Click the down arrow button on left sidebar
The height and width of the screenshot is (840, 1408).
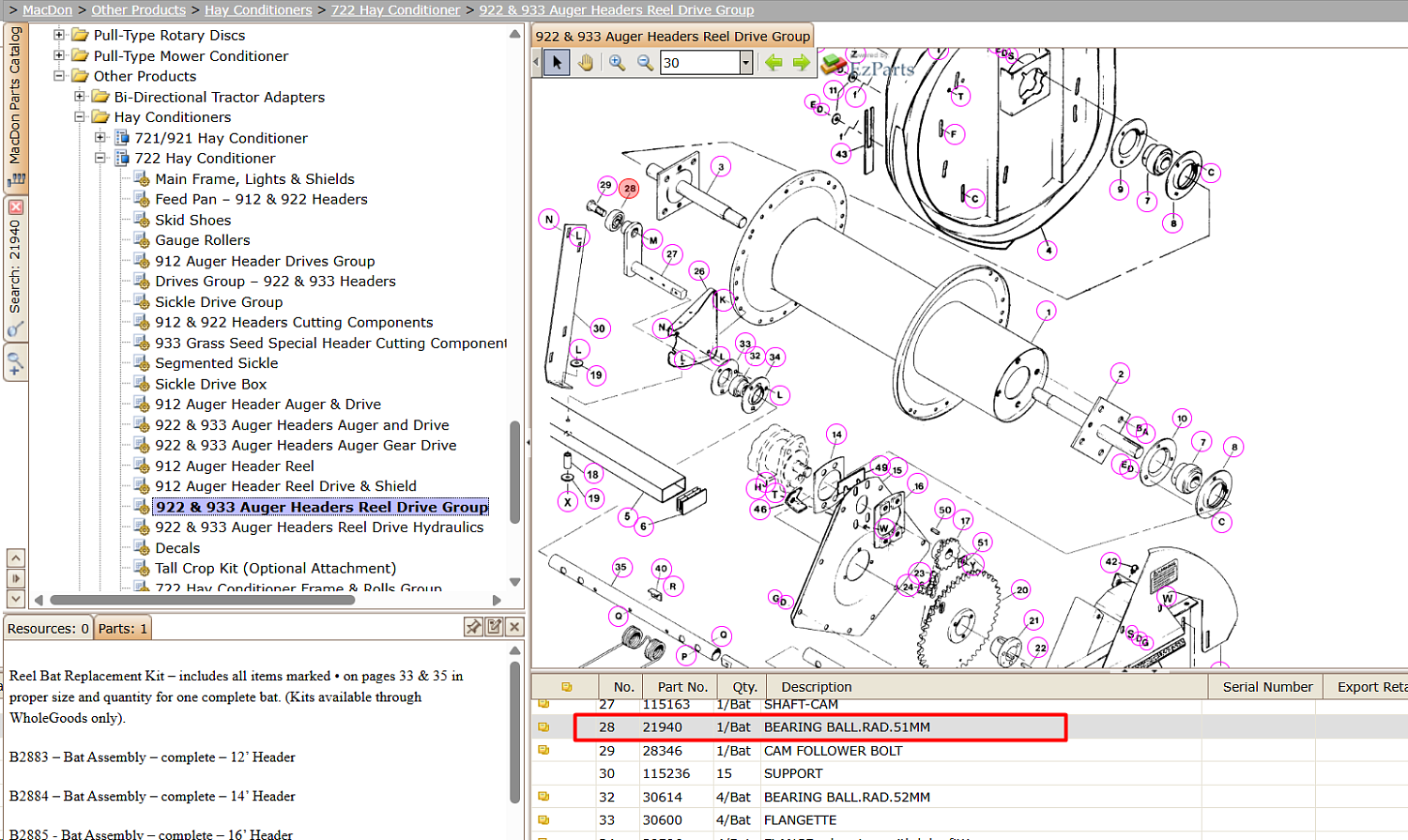(x=15, y=598)
